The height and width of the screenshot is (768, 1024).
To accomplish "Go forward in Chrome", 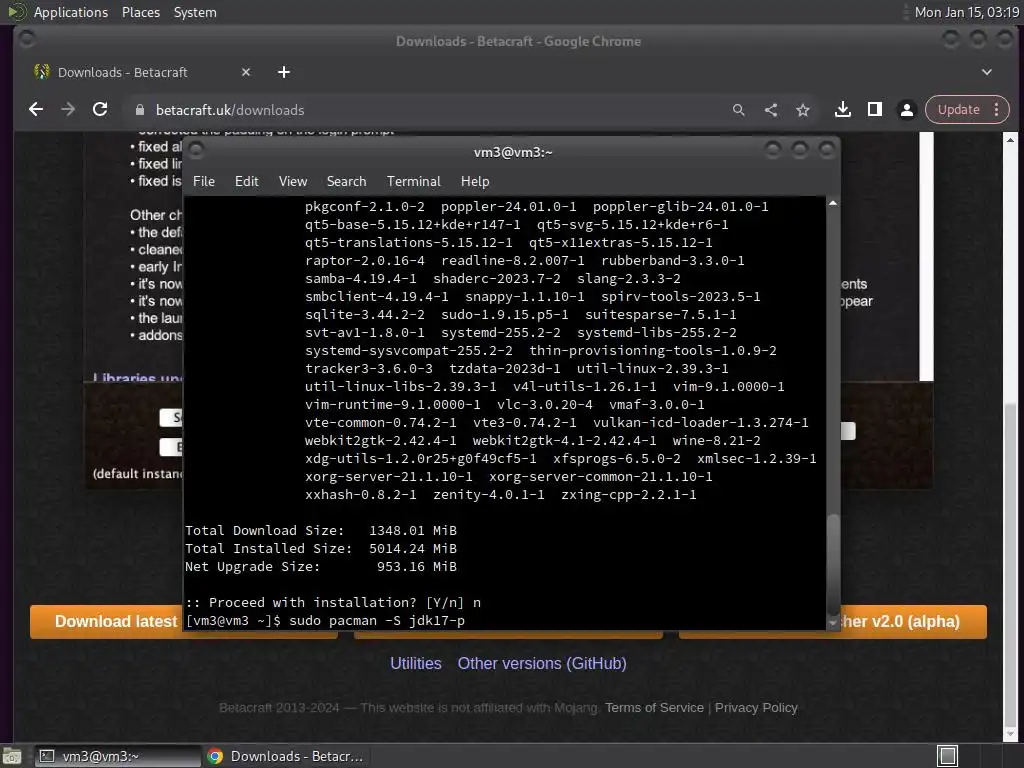I will [68, 110].
